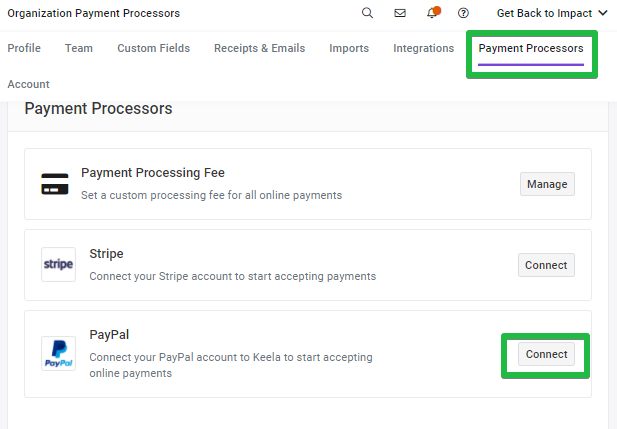Screen dimensions: 617x429
Task: Open the search magnifier icon
Action: (367, 13)
